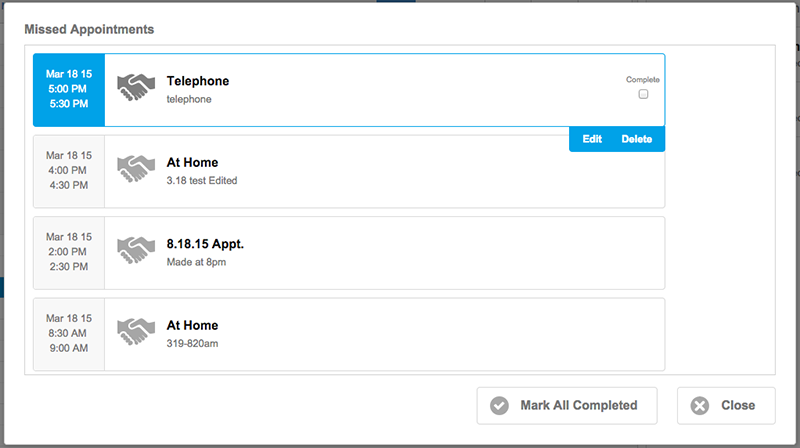
Task: Click the checkmark icon on Mark All Completed
Action: [x=499, y=406]
